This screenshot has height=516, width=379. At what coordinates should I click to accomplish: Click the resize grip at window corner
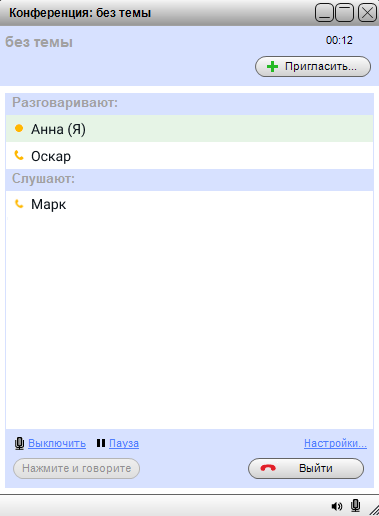pyautogui.click(x=374, y=510)
